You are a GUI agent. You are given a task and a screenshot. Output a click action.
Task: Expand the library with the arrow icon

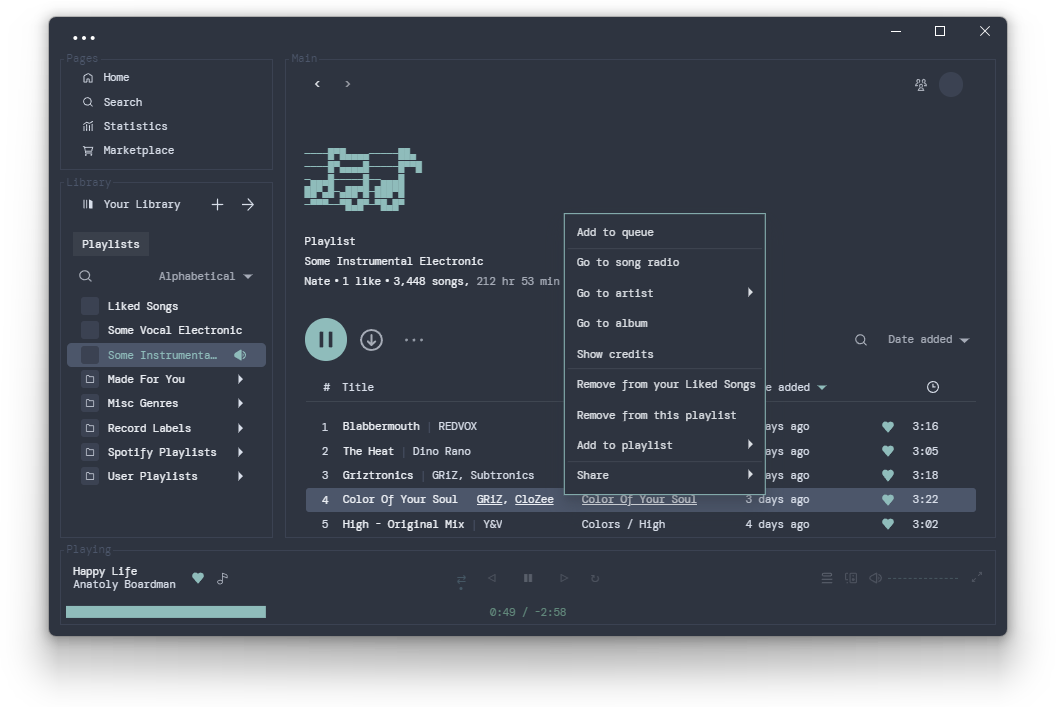coord(248,205)
